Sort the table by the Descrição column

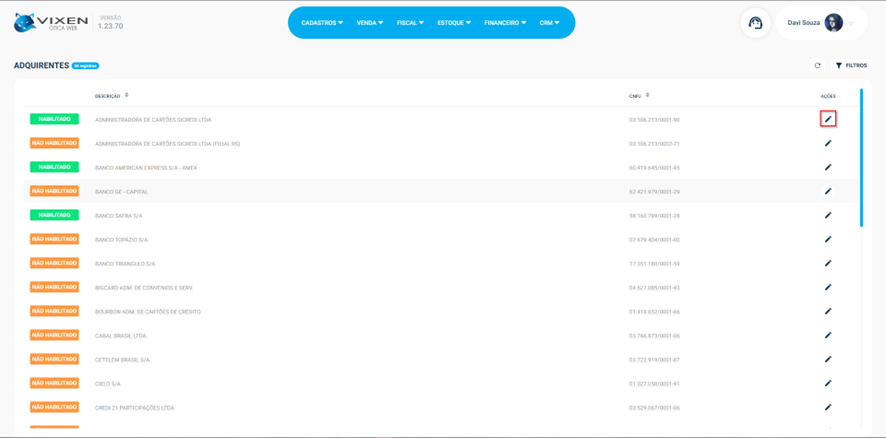112,96
